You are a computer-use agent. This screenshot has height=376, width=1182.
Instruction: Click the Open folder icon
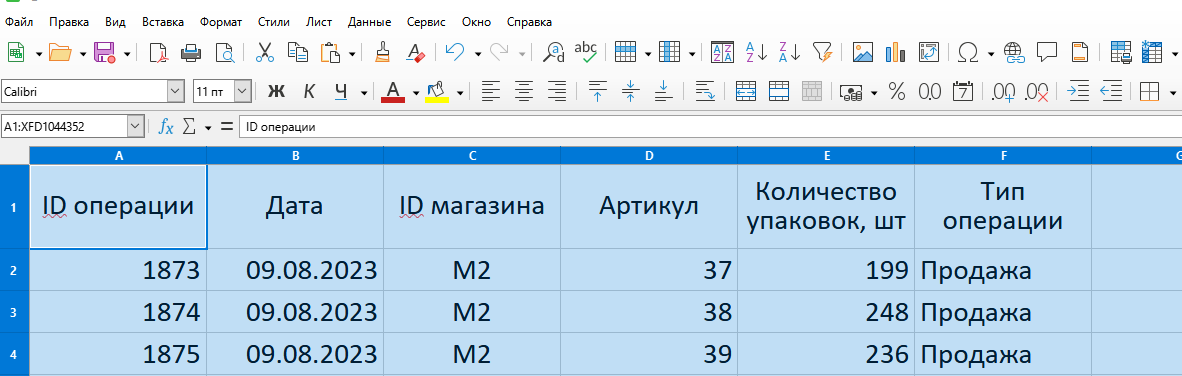pos(60,52)
